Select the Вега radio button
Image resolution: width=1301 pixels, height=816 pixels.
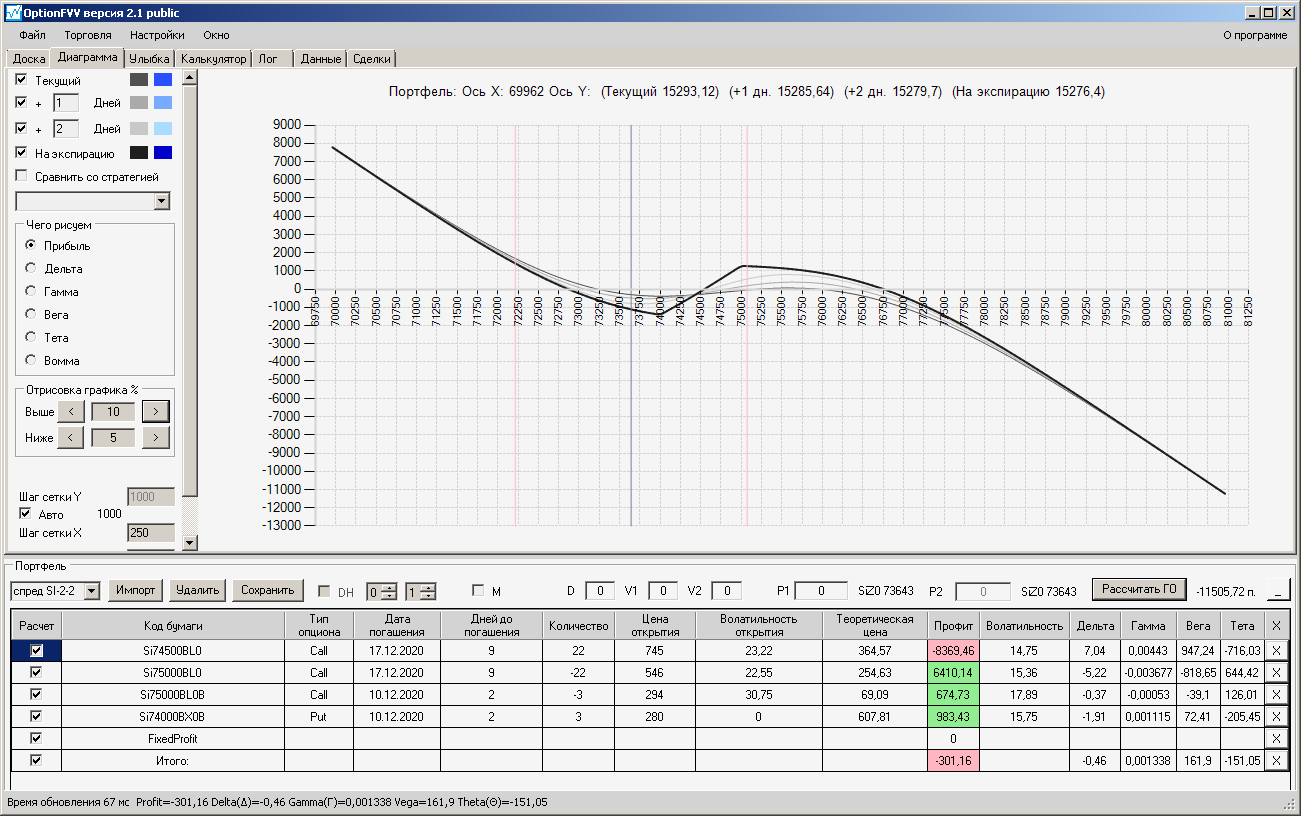click(31, 314)
